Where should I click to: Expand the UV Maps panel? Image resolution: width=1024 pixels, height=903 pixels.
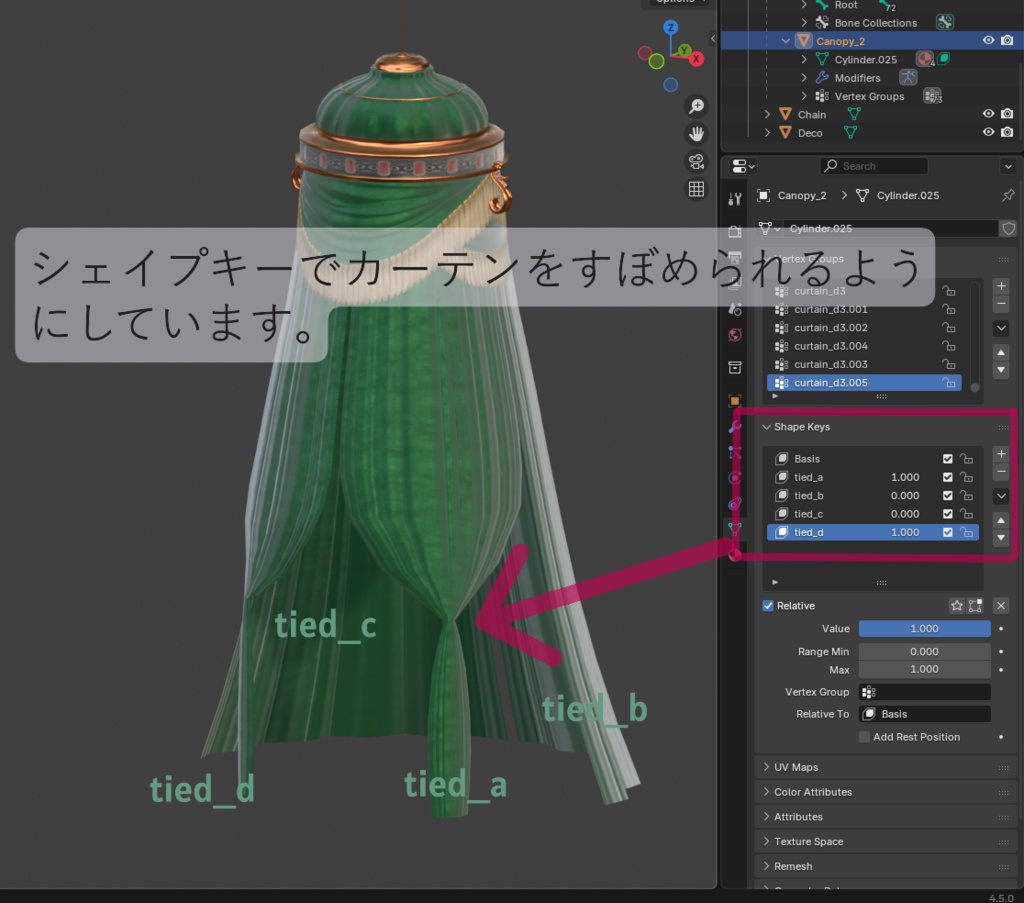pyautogui.click(x=767, y=767)
